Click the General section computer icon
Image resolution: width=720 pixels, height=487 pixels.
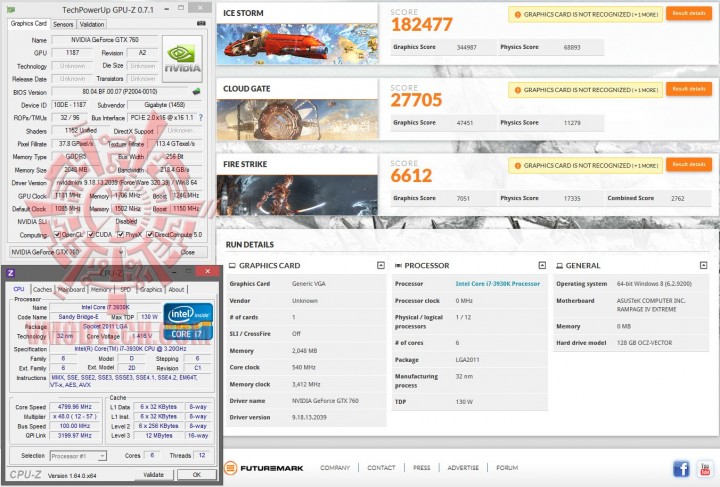coord(559,266)
